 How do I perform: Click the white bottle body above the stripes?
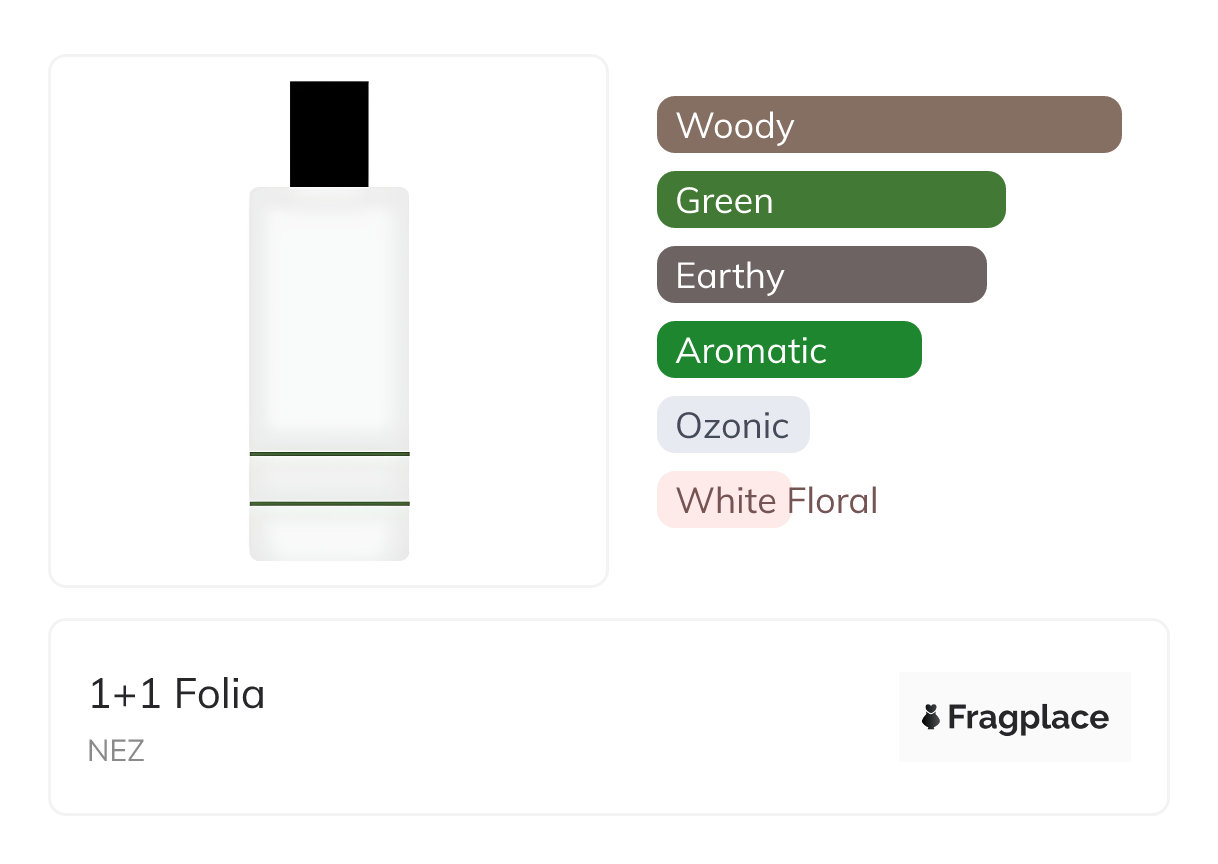click(329, 320)
